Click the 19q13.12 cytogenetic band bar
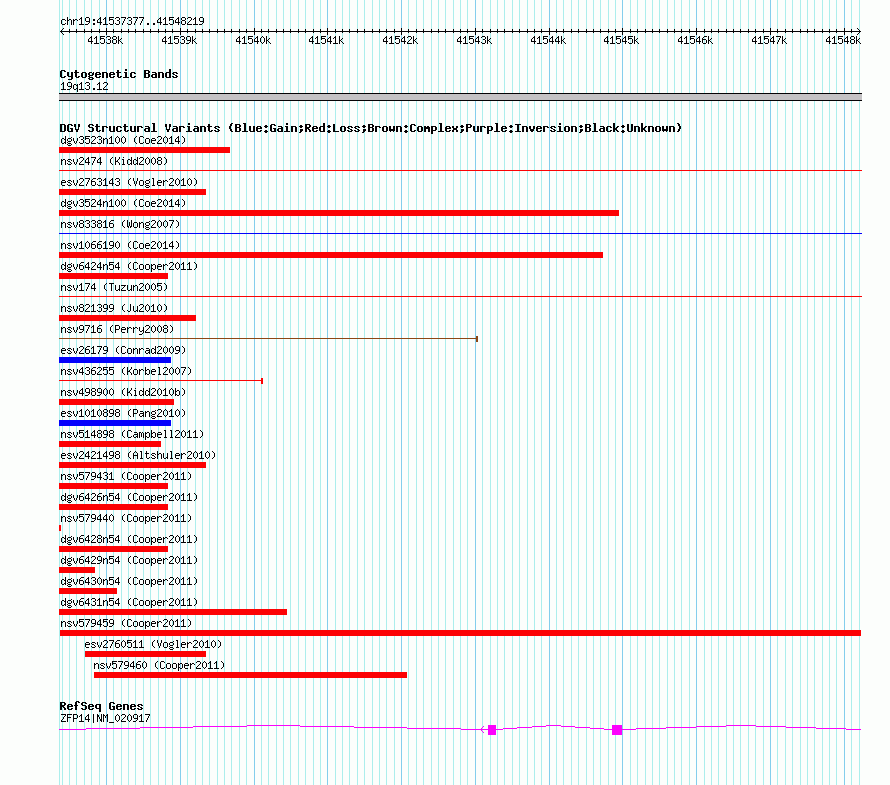 click(x=460, y=98)
